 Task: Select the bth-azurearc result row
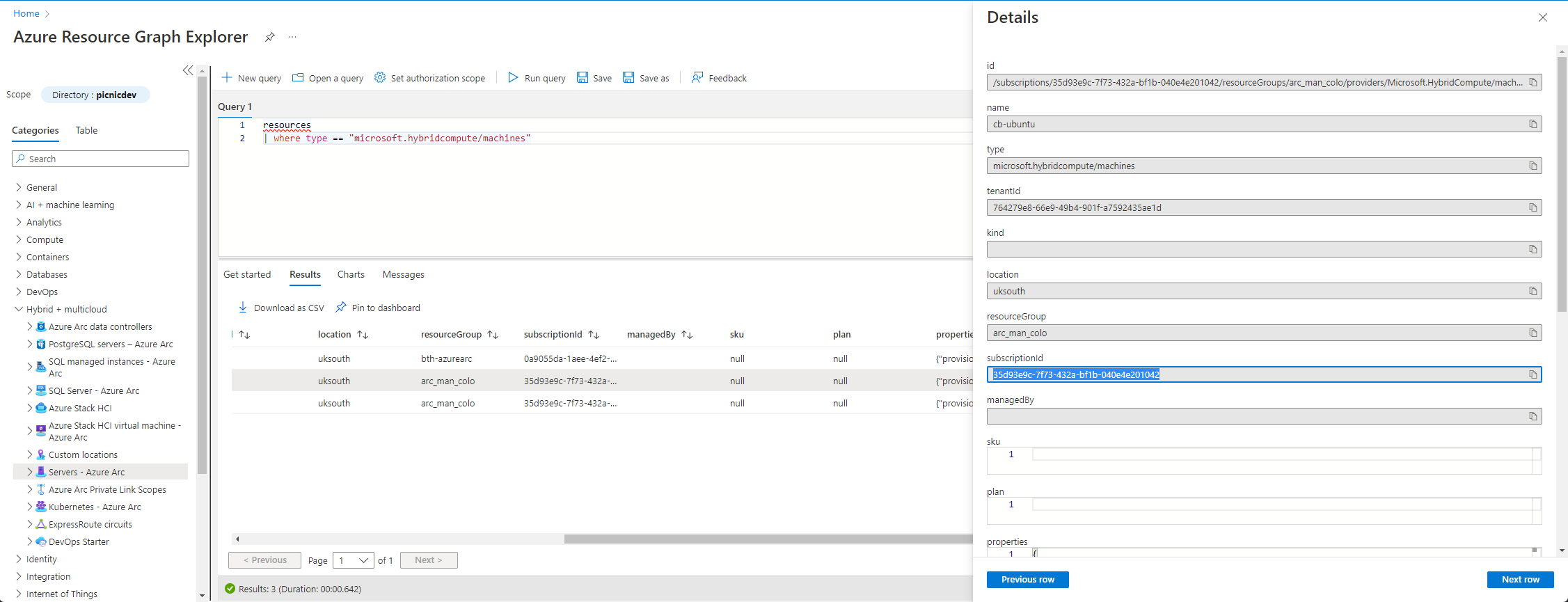(602, 358)
